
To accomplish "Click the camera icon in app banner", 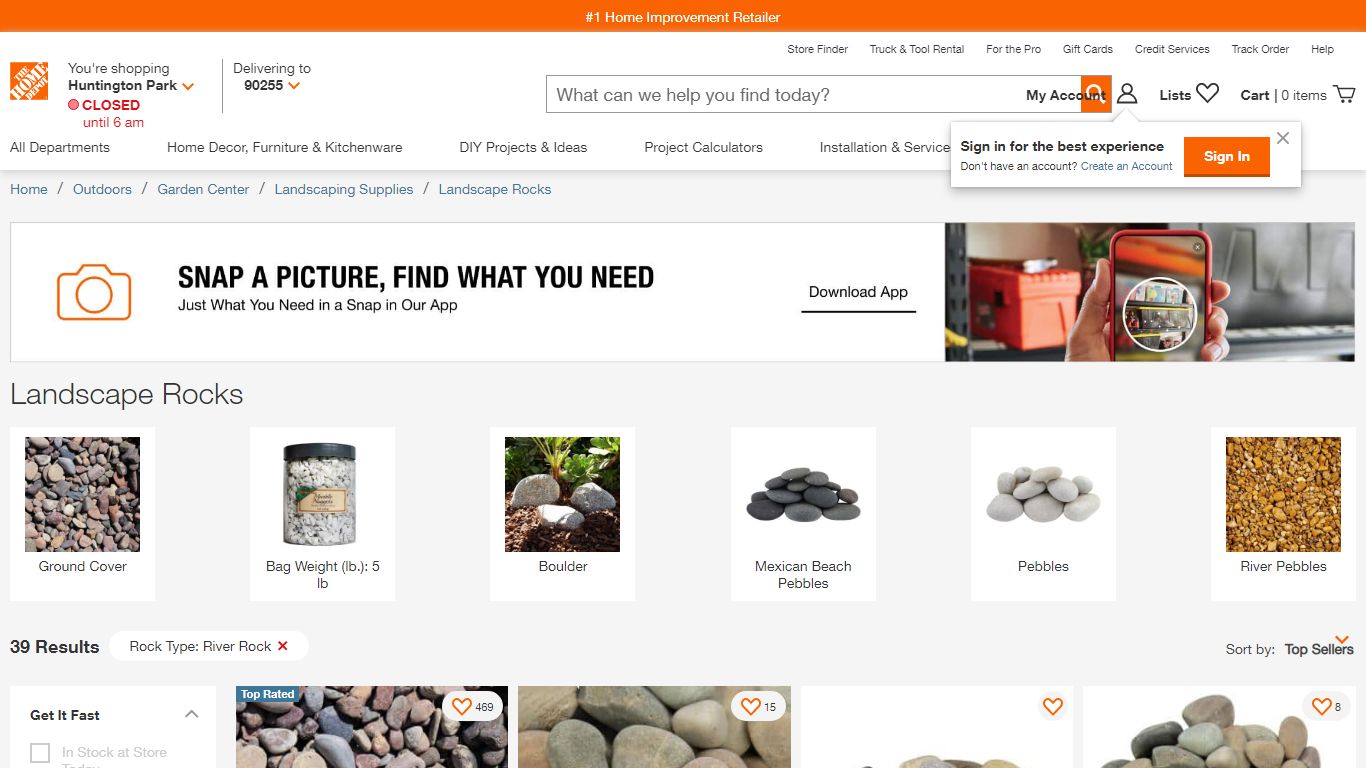I will coord(94,292).
